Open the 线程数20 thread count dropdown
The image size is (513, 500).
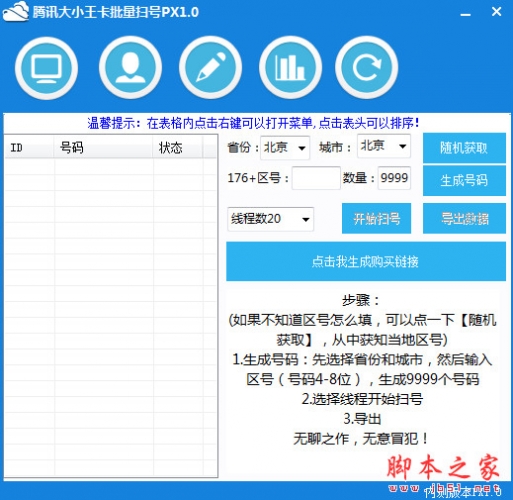pyautogui.click(x=270, y=219)
